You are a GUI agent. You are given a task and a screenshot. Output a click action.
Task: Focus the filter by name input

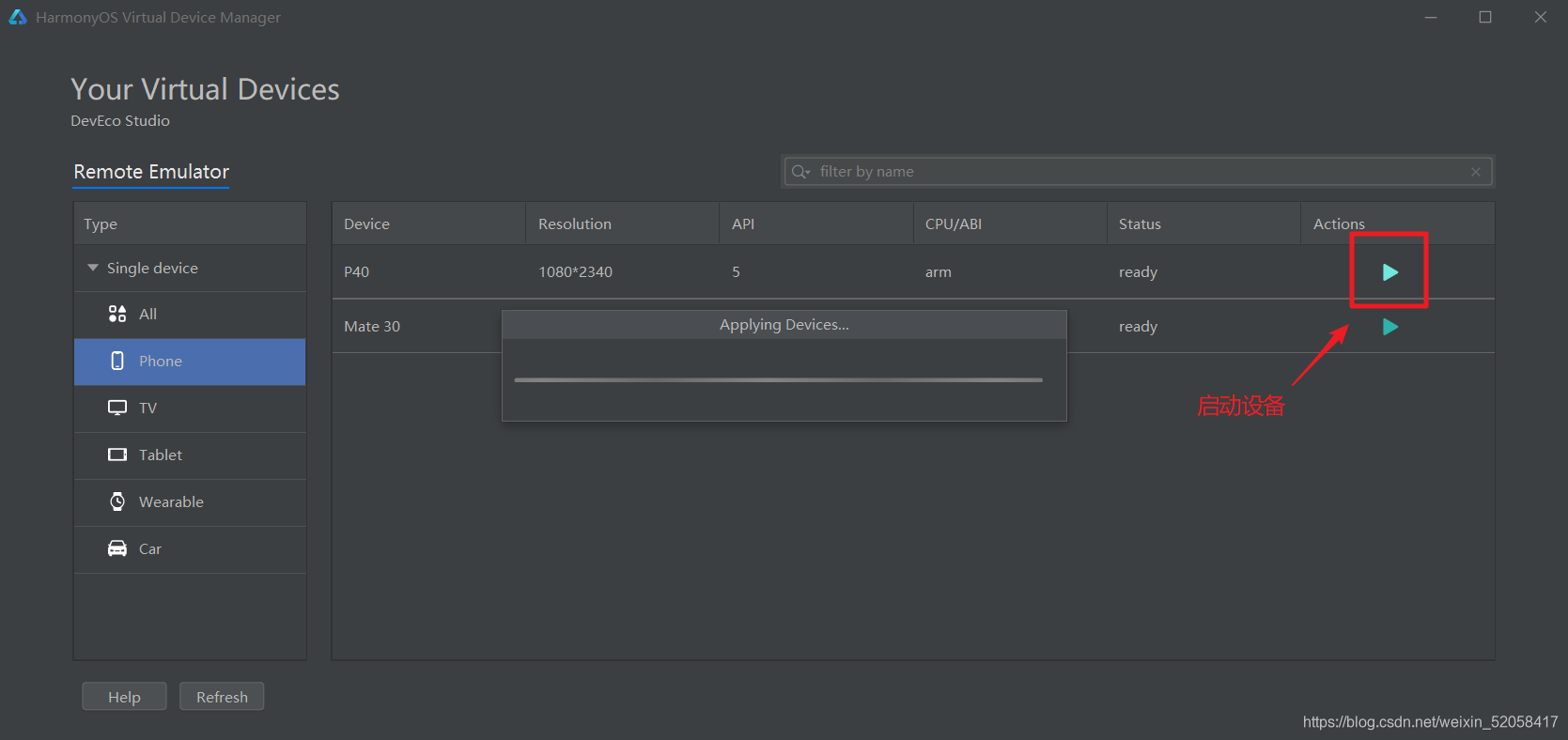[x=1138, y=172]
